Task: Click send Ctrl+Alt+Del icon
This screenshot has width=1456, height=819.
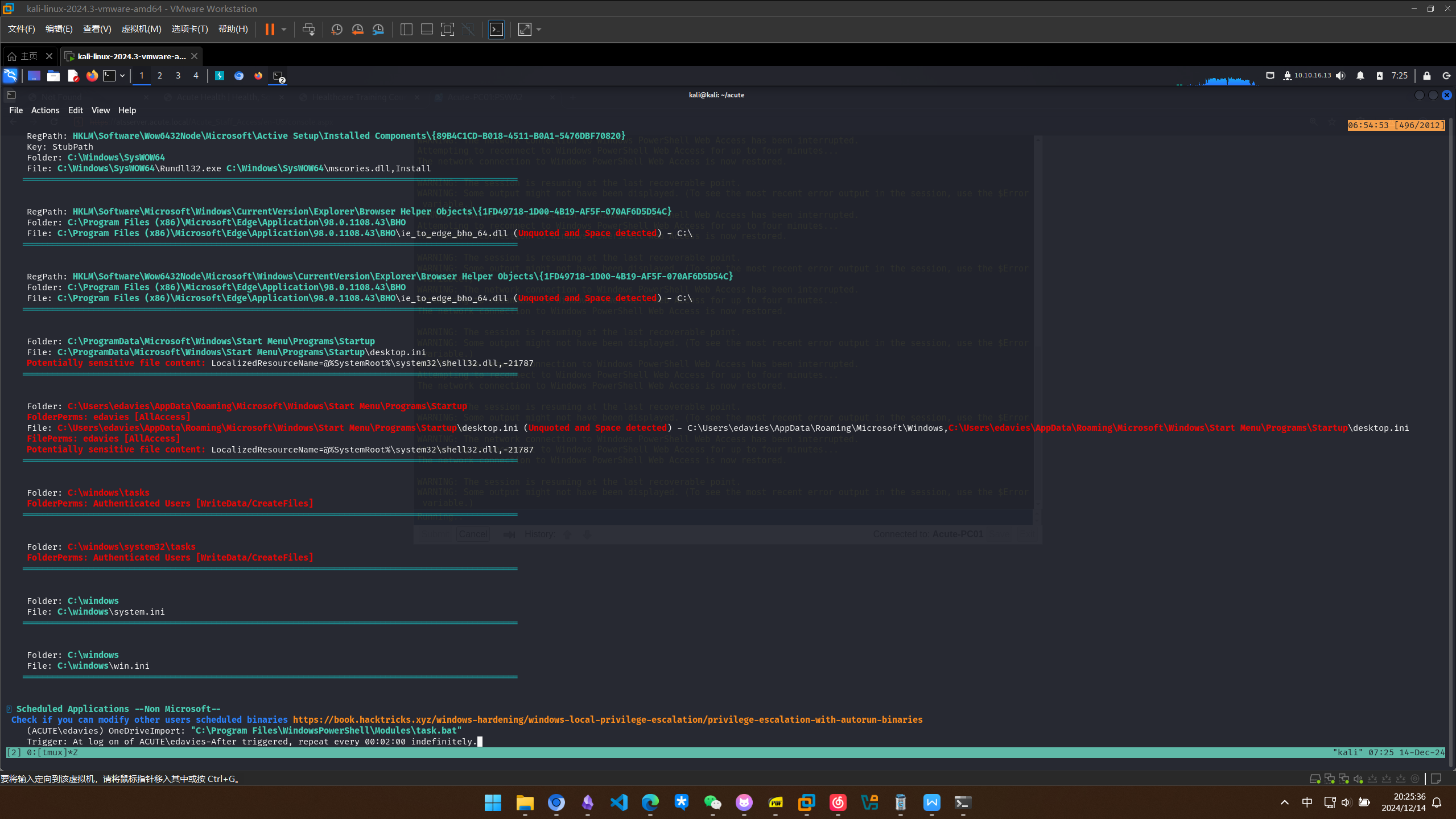Action: [x=308, y=29]
